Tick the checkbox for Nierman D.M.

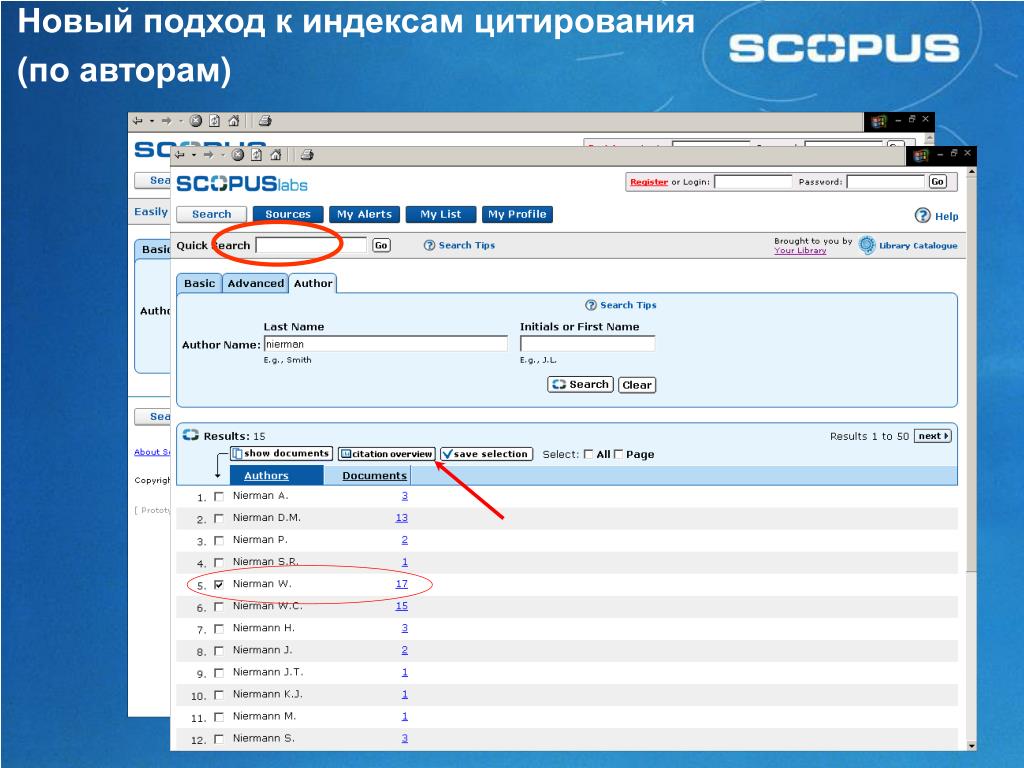(x=219, y=519)
